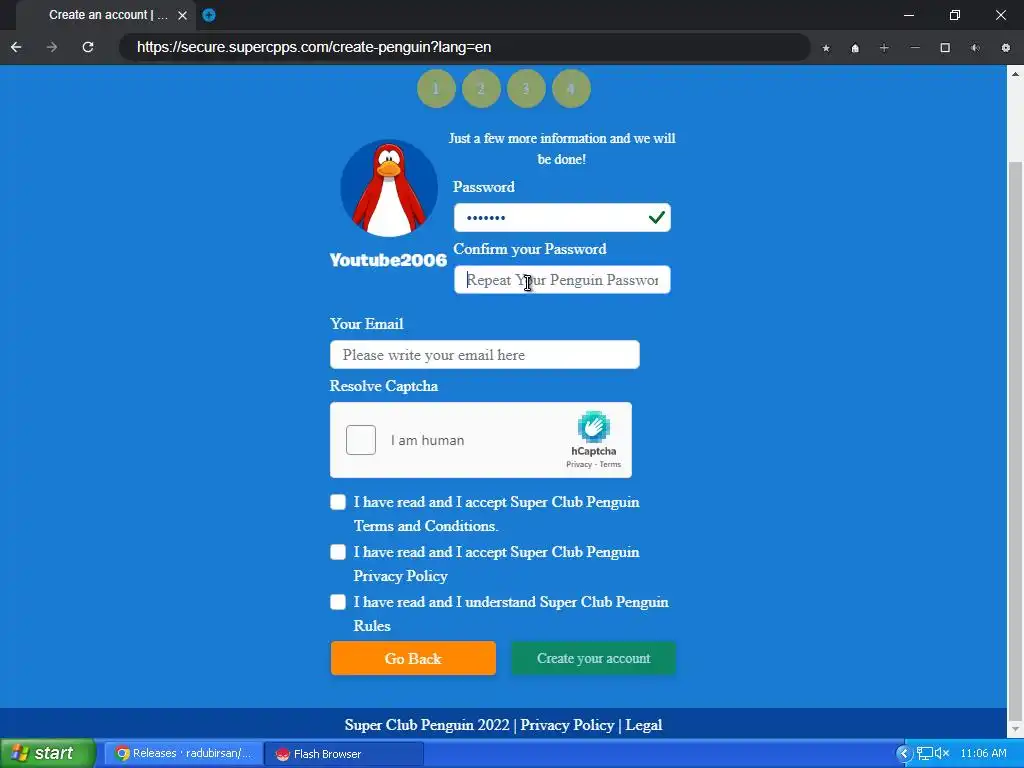Click the browser forward arrow
This screenshot has width=1024, height=768.
click(52, 47)
